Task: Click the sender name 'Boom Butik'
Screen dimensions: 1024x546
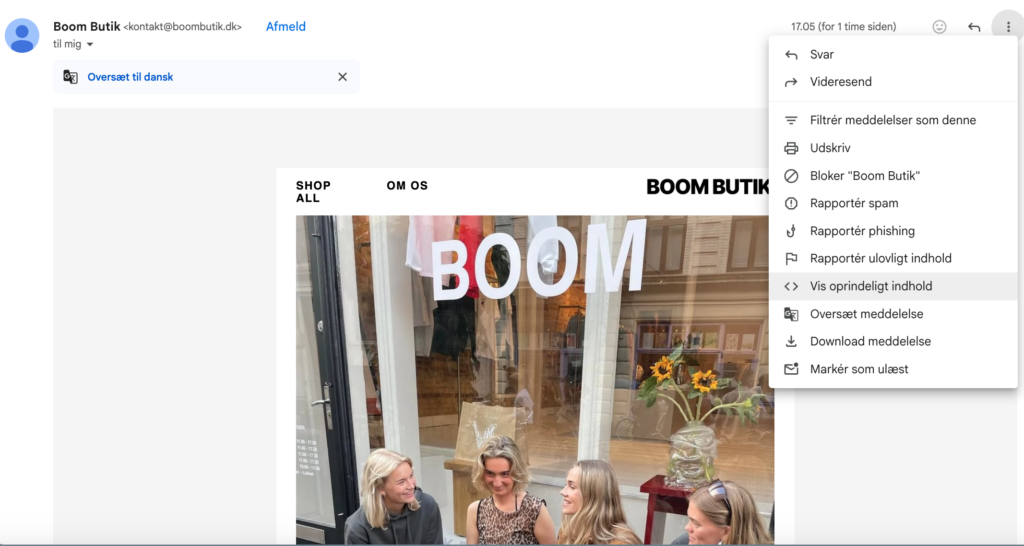Action: 87,27
